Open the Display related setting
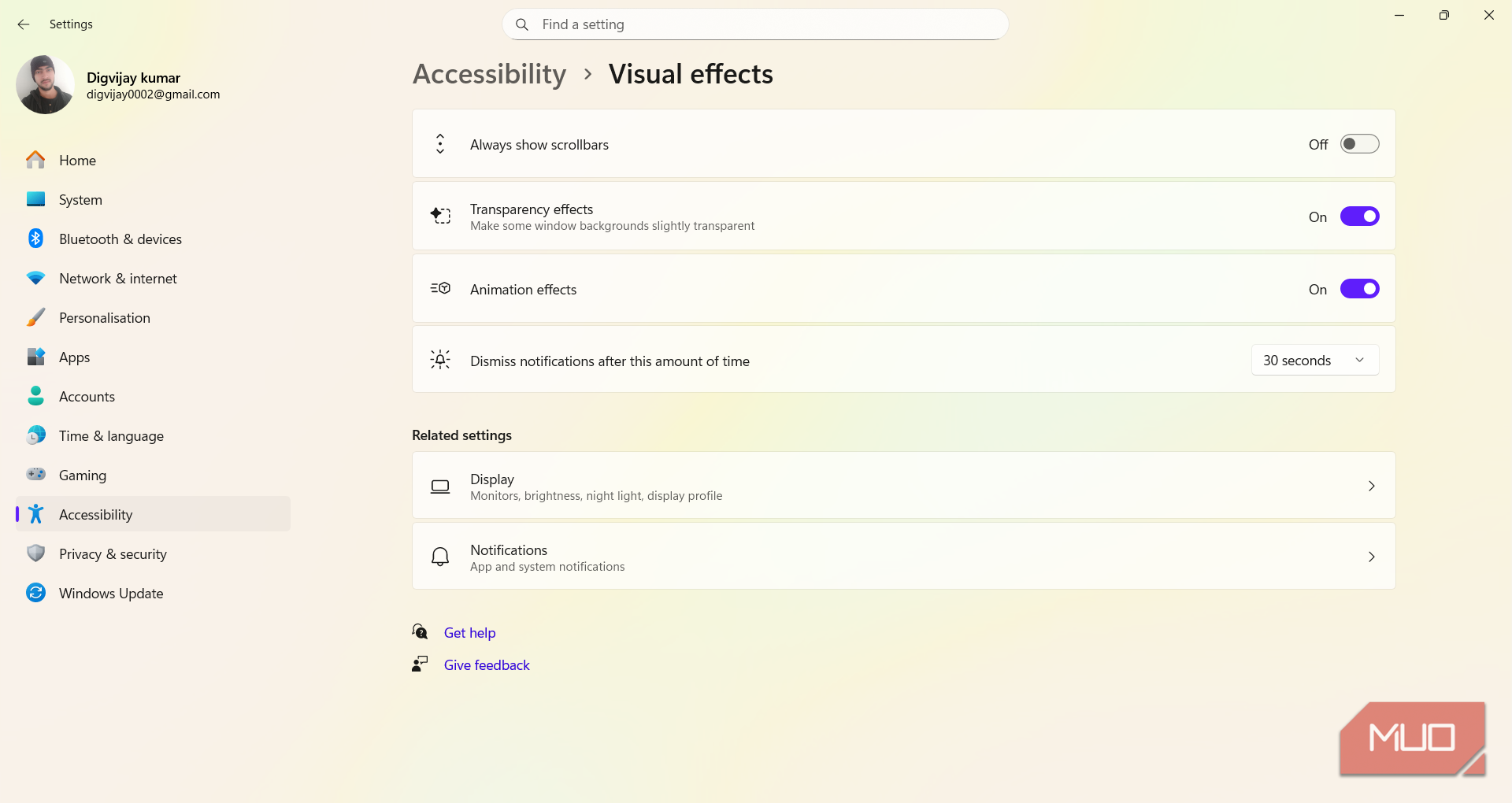 [x=903, y=485]
